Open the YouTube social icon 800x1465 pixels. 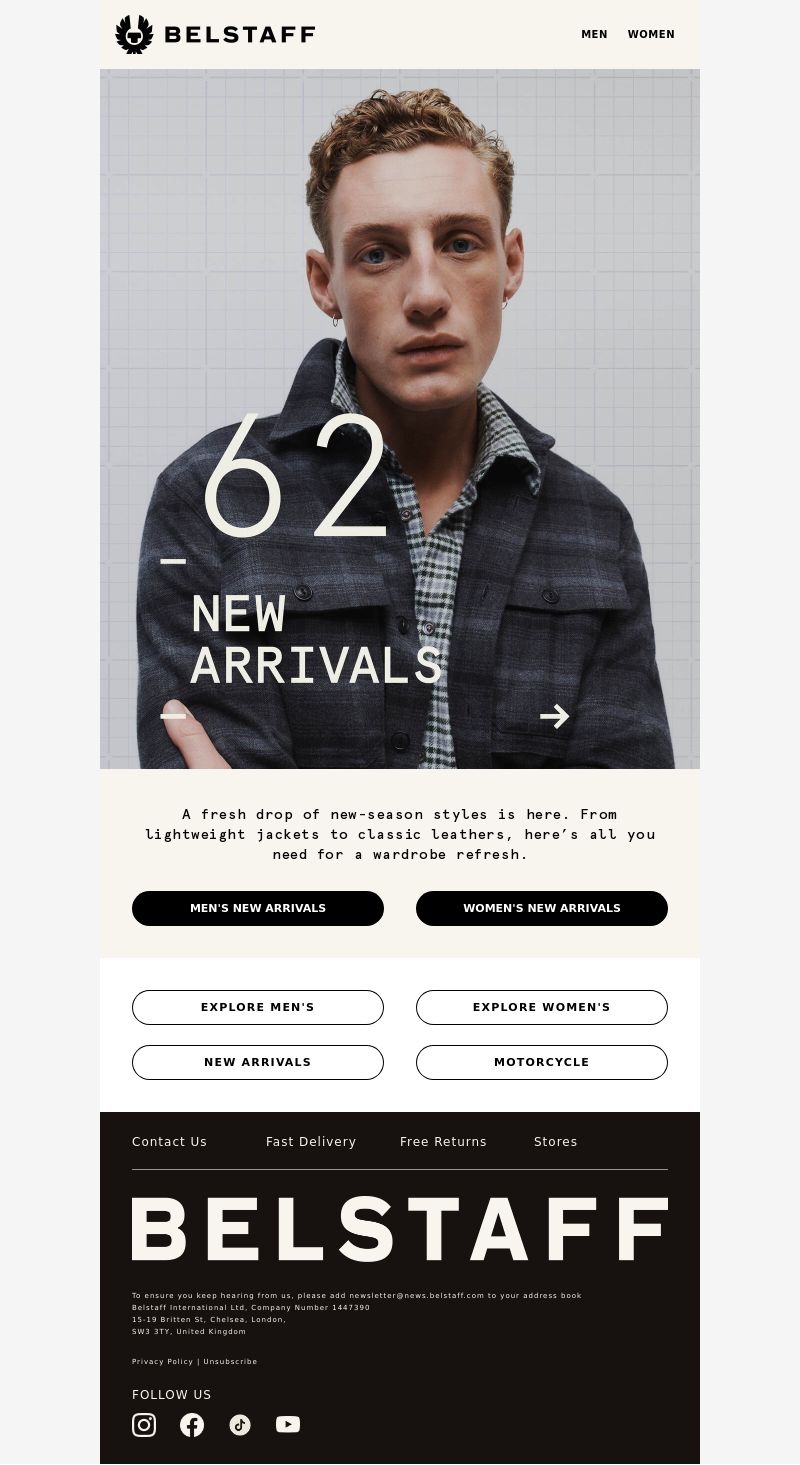[x=288, y=1425]
